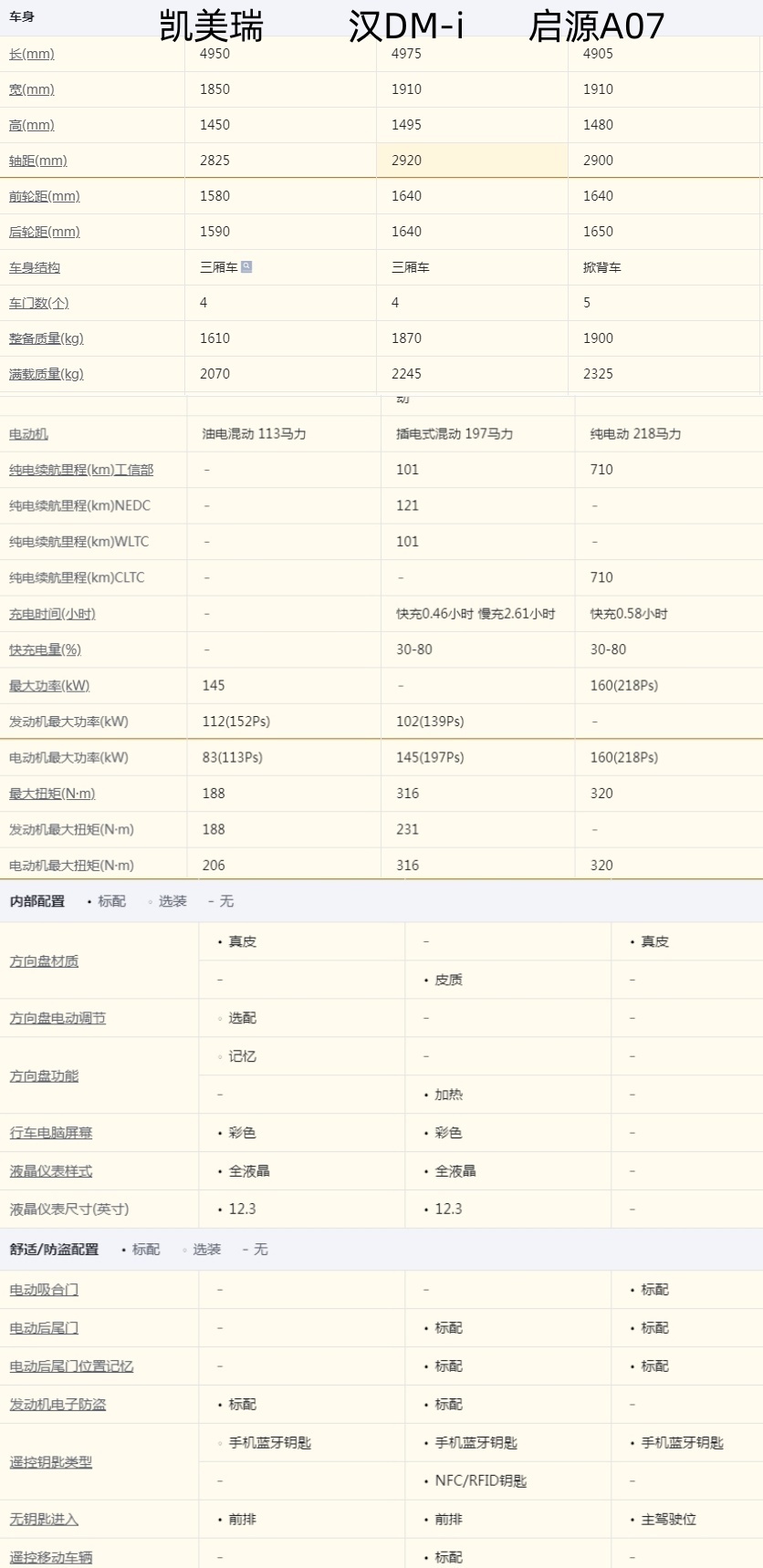Click the 83(113Ps) motor power value
This screenshot has width=763, height=1568.
coord(232,757)
